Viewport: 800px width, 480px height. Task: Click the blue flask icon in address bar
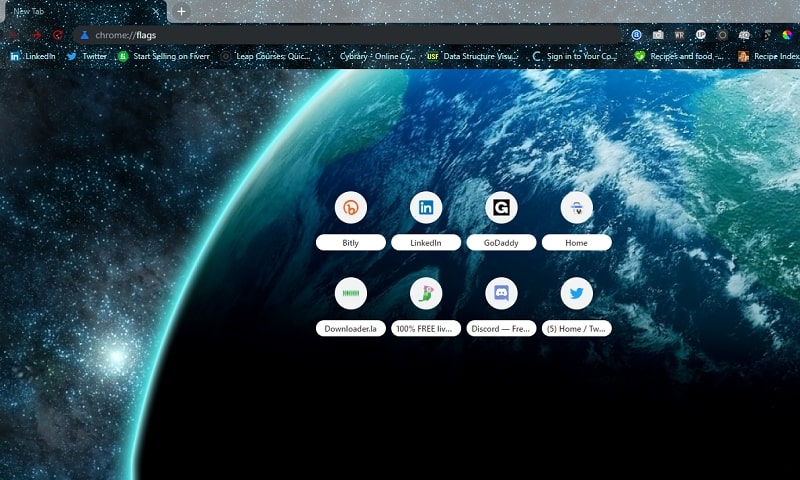click(x=85, y=35)
